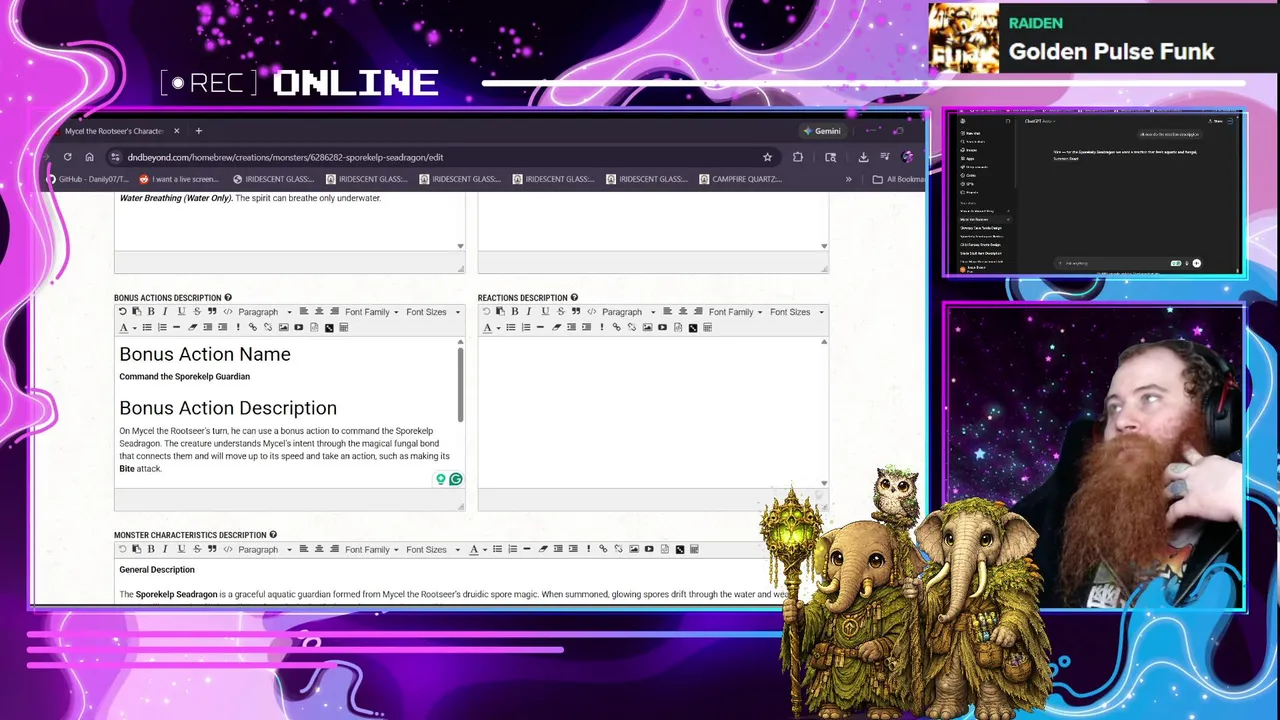Open Paragraph dropdown in Bonus Actions toolbar
Screen dimensions: 1280x720
click(x=265, y=312)
